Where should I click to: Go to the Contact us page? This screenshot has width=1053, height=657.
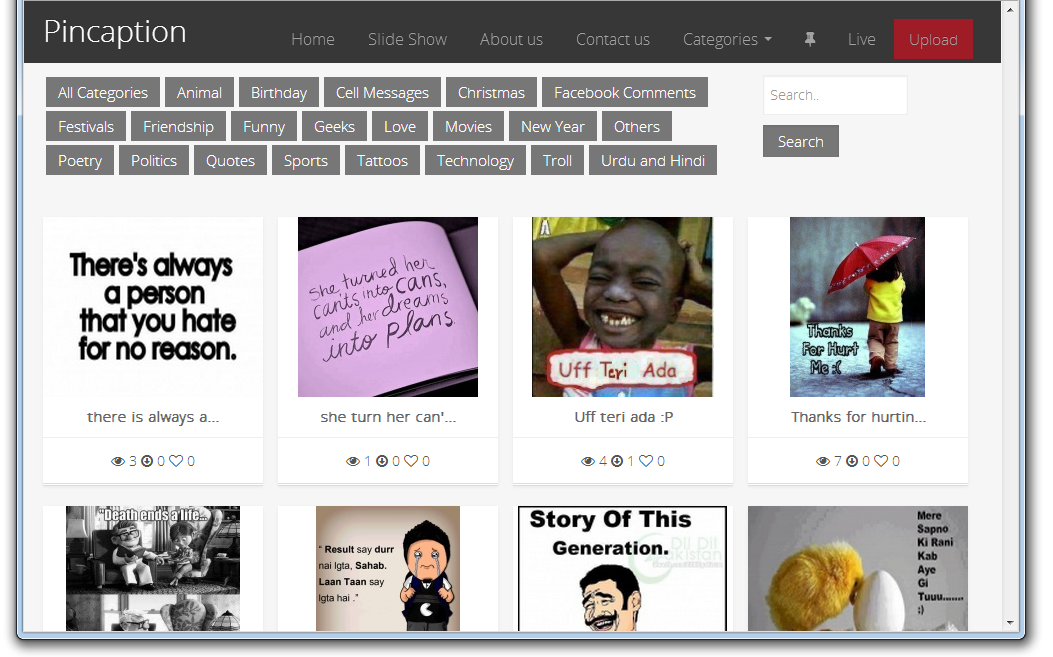click(612, 40)
